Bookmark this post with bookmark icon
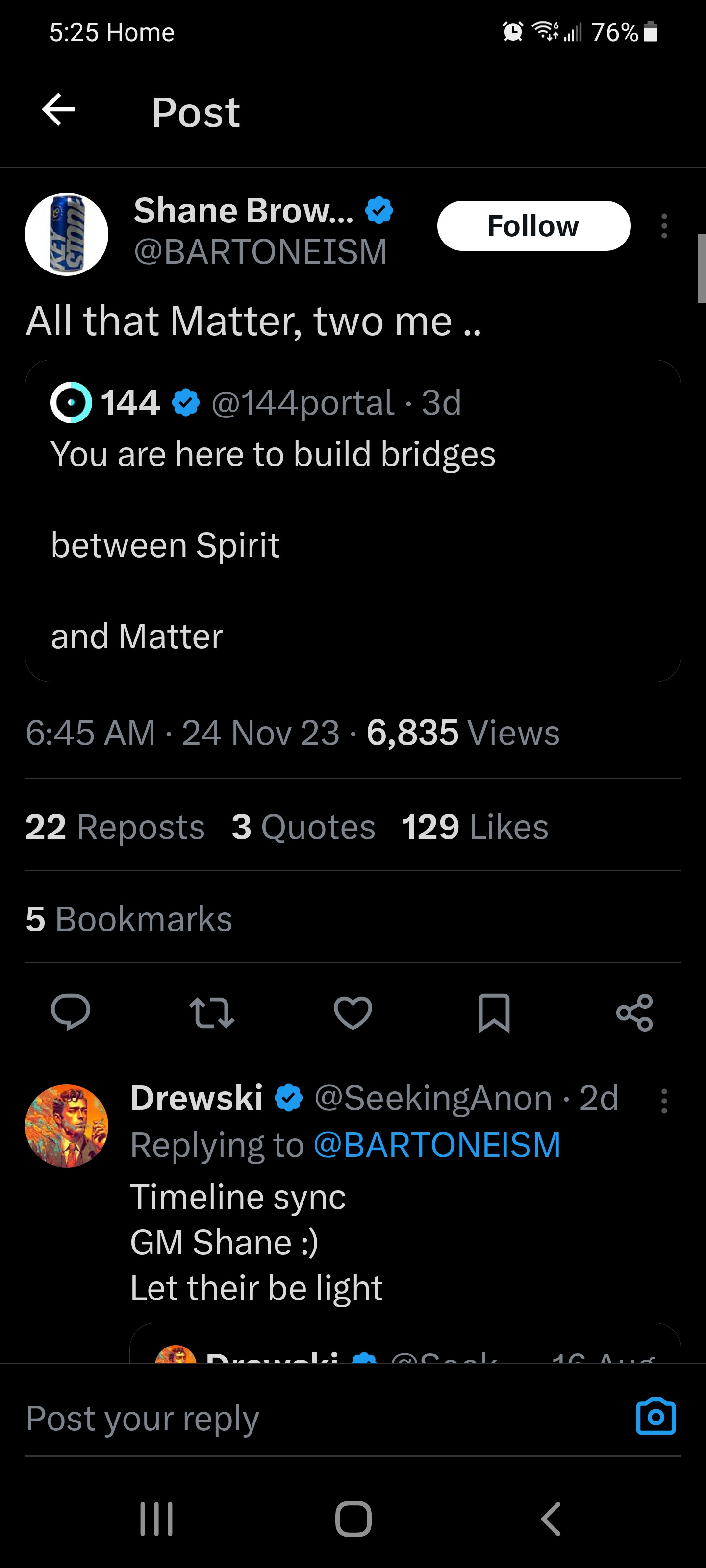 pos(494,1013)
